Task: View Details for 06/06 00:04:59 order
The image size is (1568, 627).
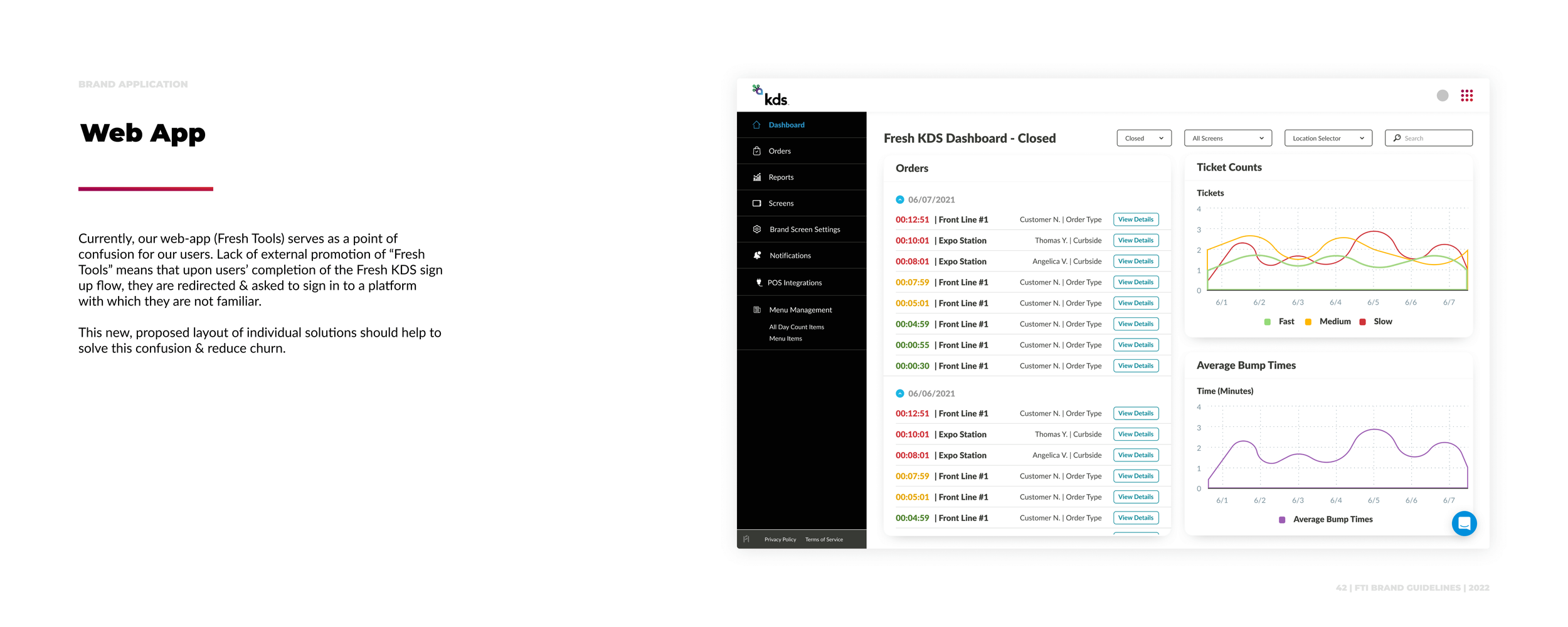Action: pos(1136,518)
